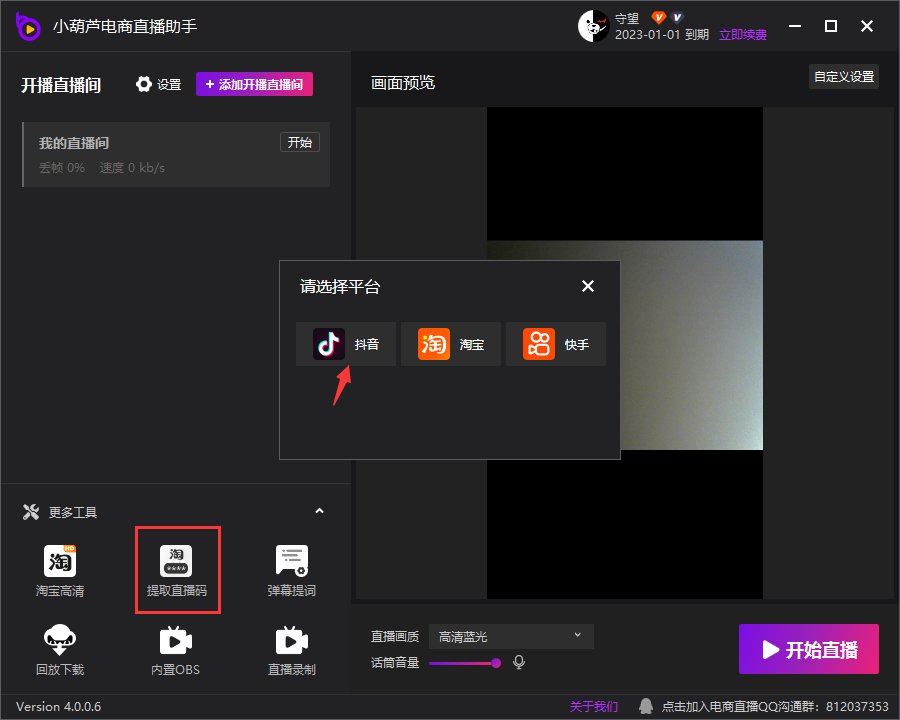Pick the Kuaishou (快手) platform option

[556, 344]
